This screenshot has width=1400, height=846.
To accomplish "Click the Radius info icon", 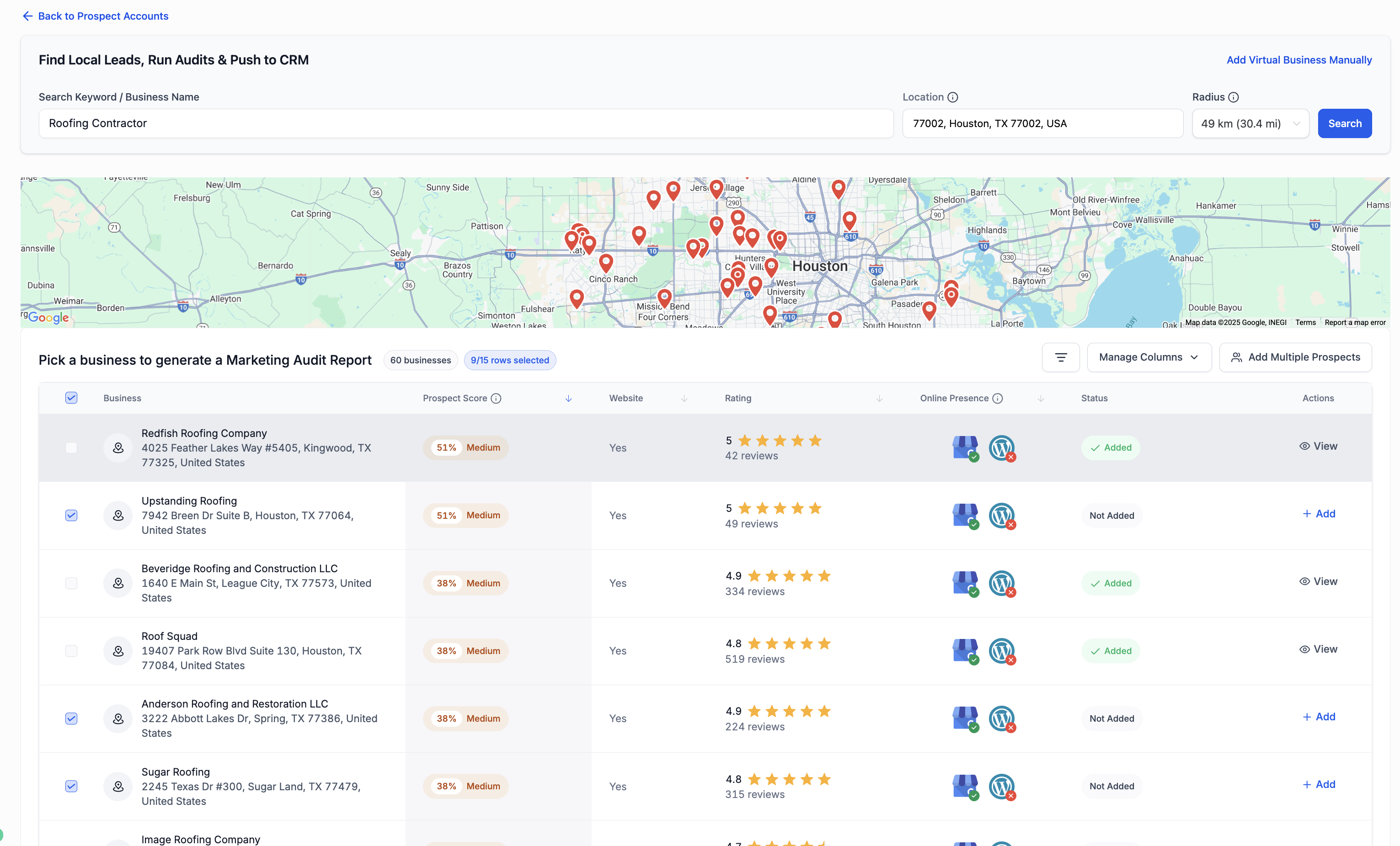I will (1233, 97).
